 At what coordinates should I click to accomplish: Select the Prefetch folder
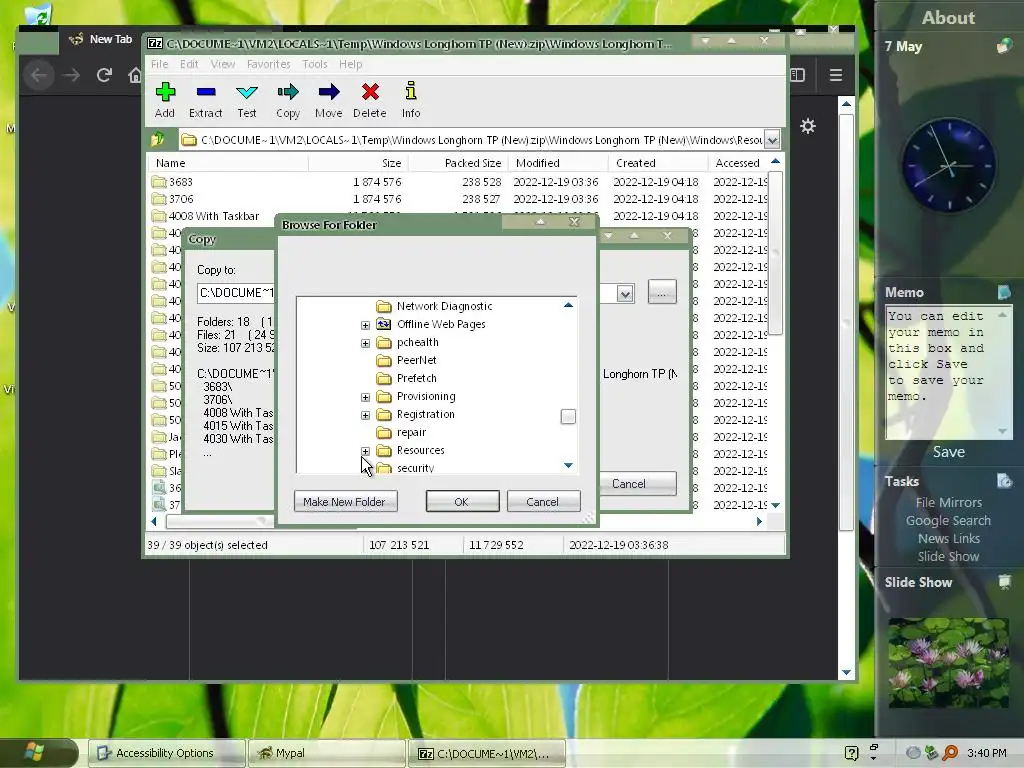tap(417, 378)
